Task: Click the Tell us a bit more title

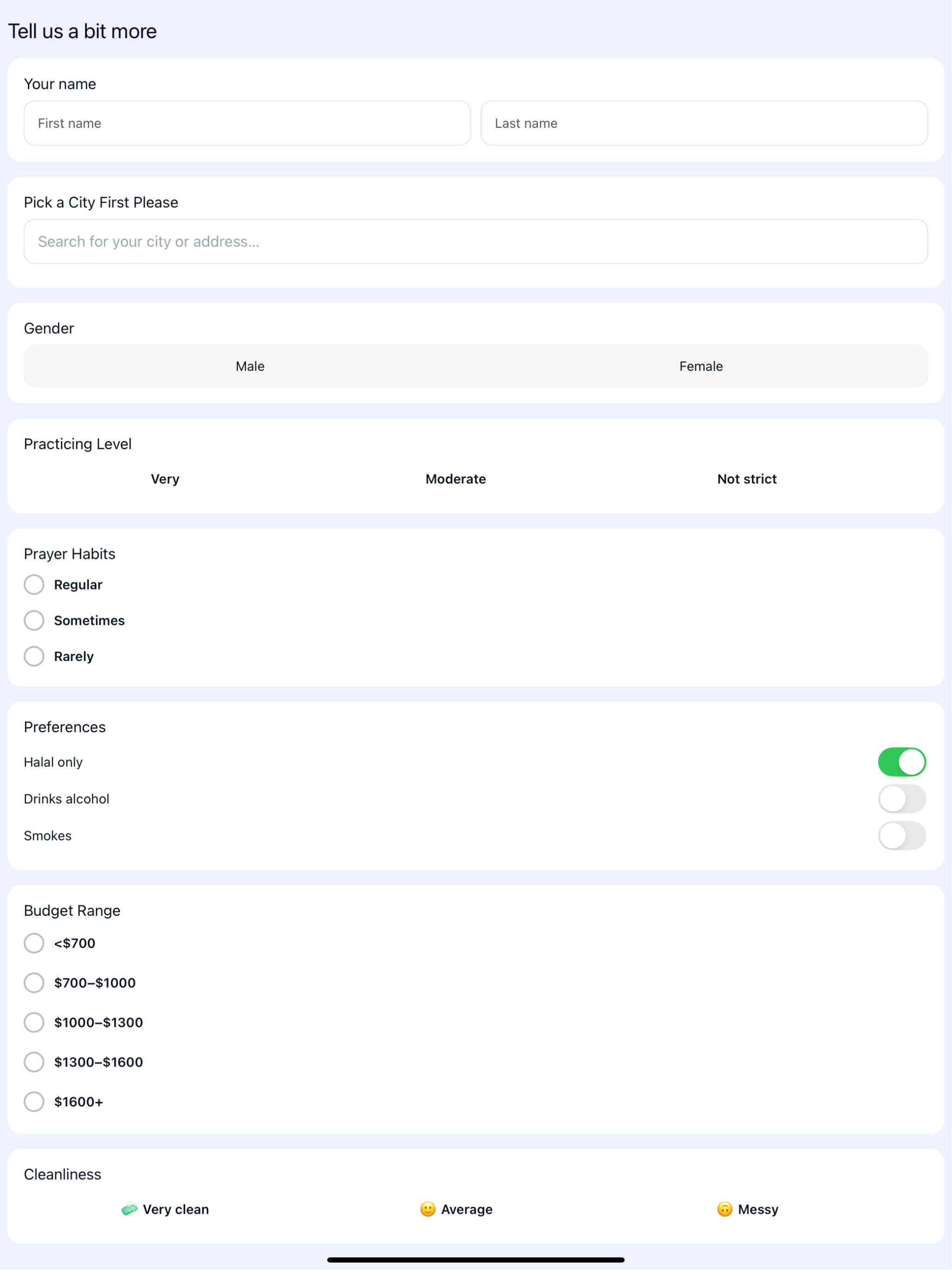Action: click(82, 31)
